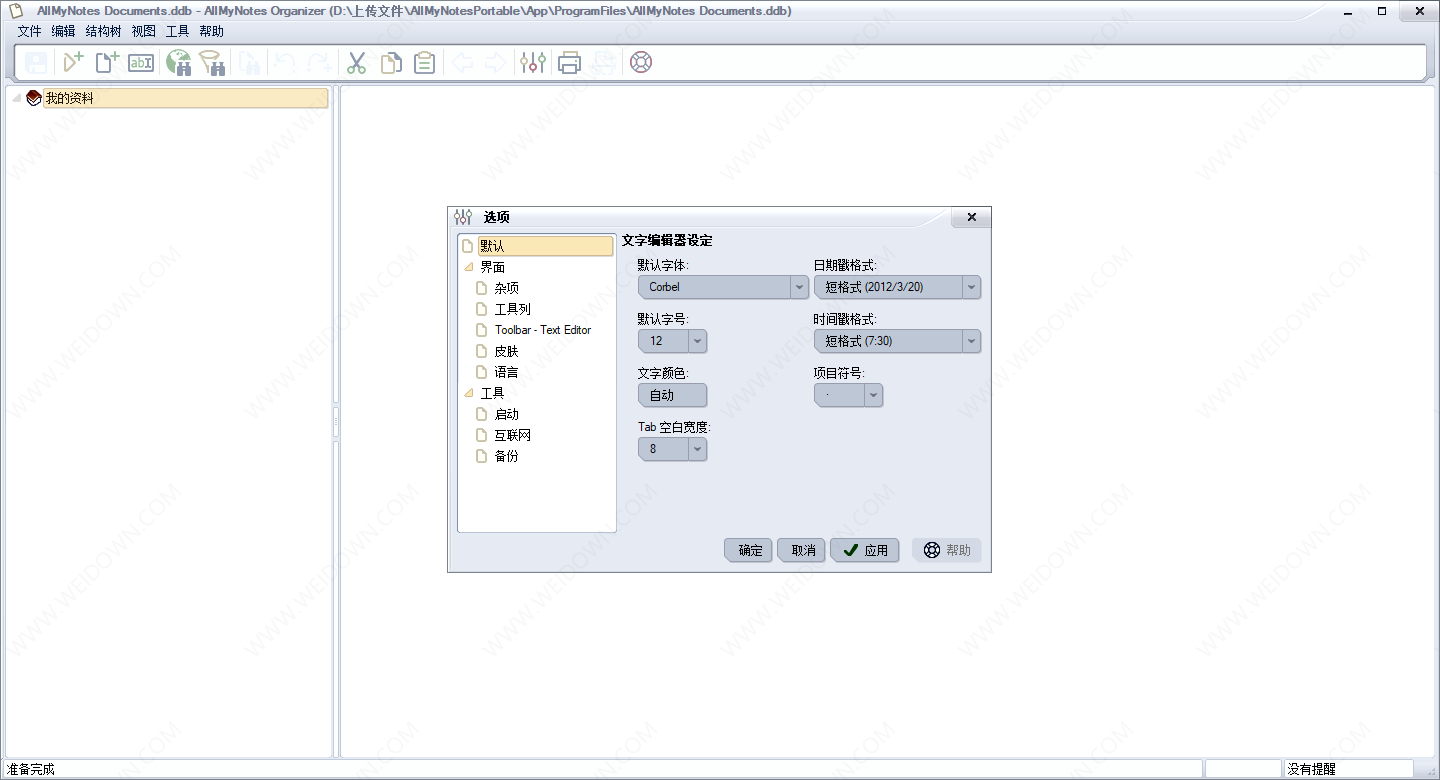Click the Copy toolbar icon

391,63
